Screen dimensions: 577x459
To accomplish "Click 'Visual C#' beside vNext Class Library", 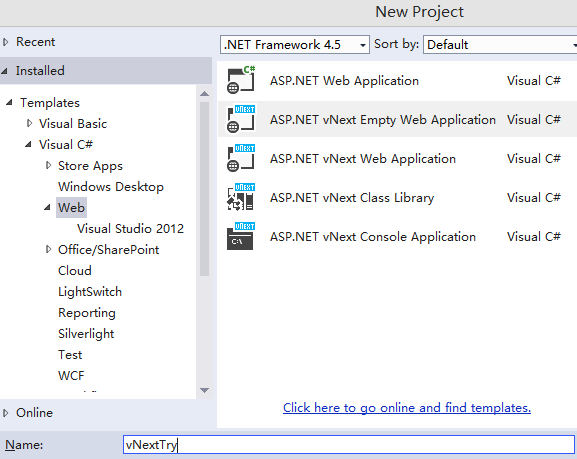I will tap(534, 197).
